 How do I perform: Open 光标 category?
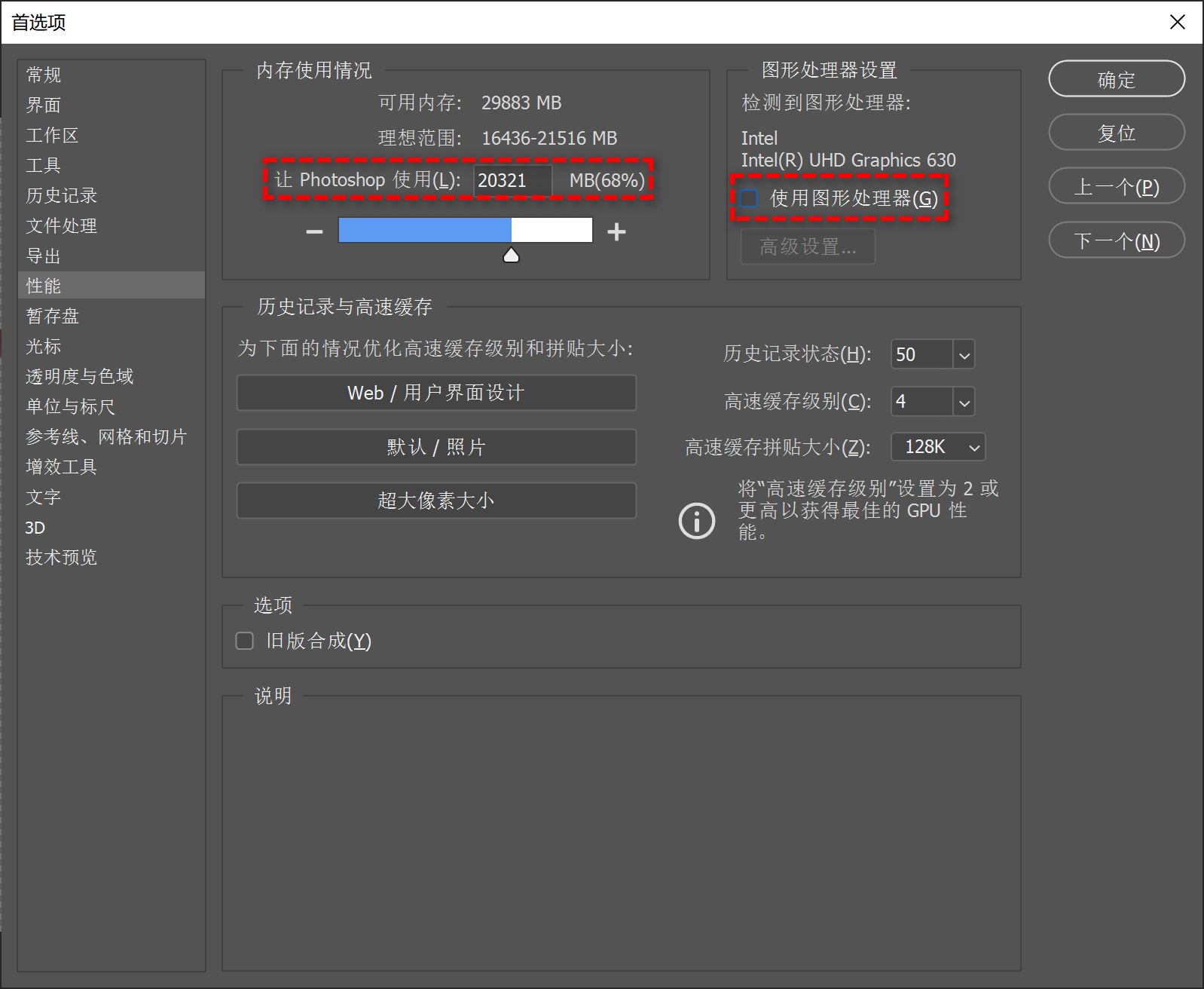pyautogui.click(x=112, y=346)
